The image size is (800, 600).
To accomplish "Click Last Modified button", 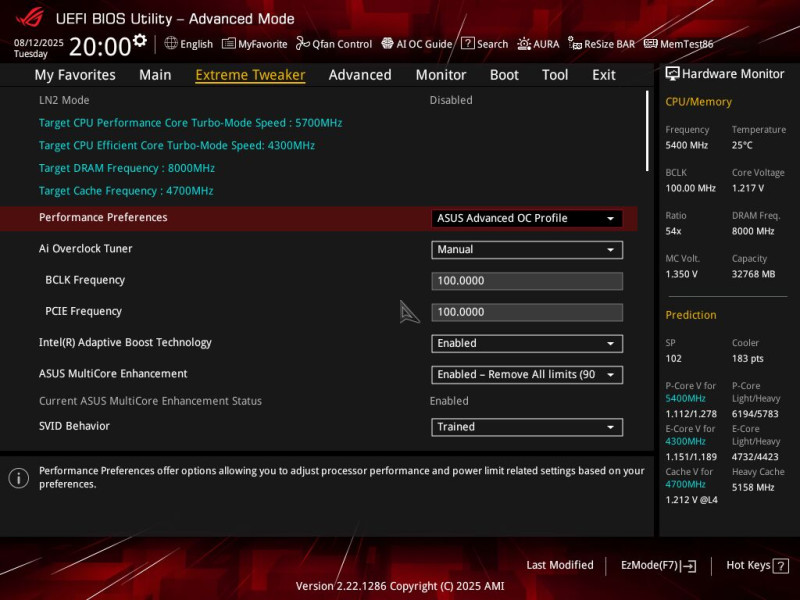I will click(x=560, y=565).
